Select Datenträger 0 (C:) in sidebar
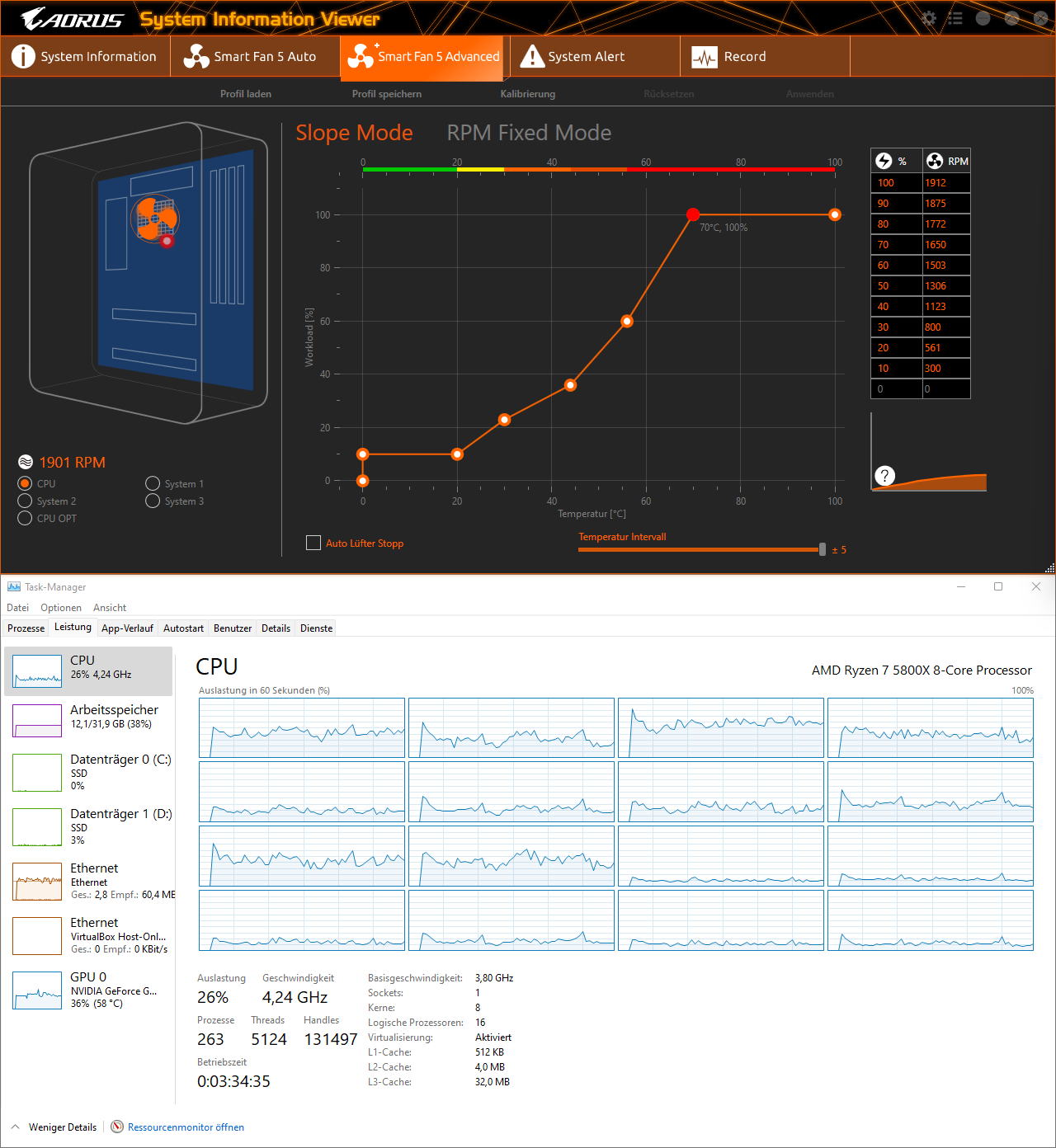1056x1148 pixels. (x=88, y=772)
